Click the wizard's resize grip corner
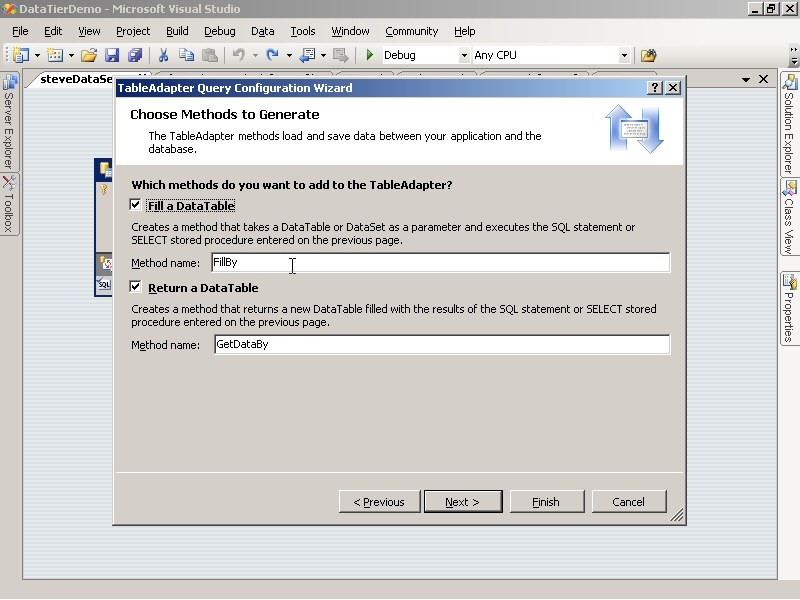Viewport: 800px width, 600px height. (x=678, y=516)
